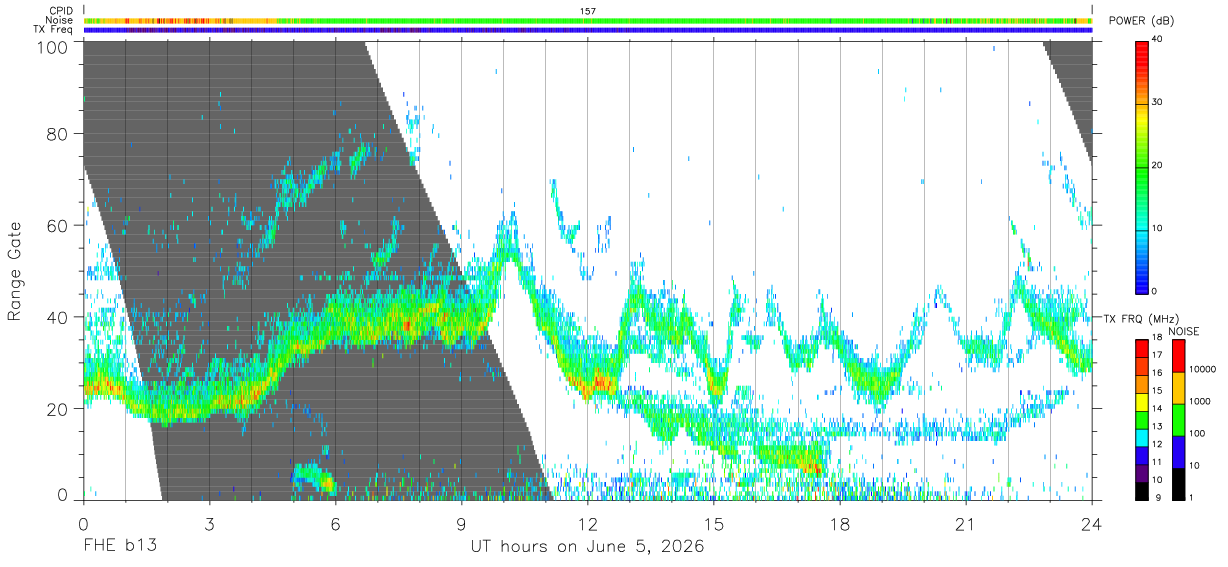Click the NOISE color scale bar

(1178, 419)
